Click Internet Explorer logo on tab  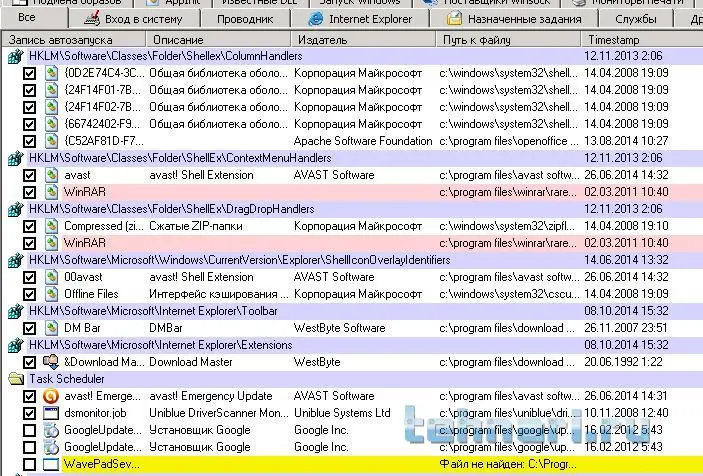pyautogui.click(x=316, y=19)
